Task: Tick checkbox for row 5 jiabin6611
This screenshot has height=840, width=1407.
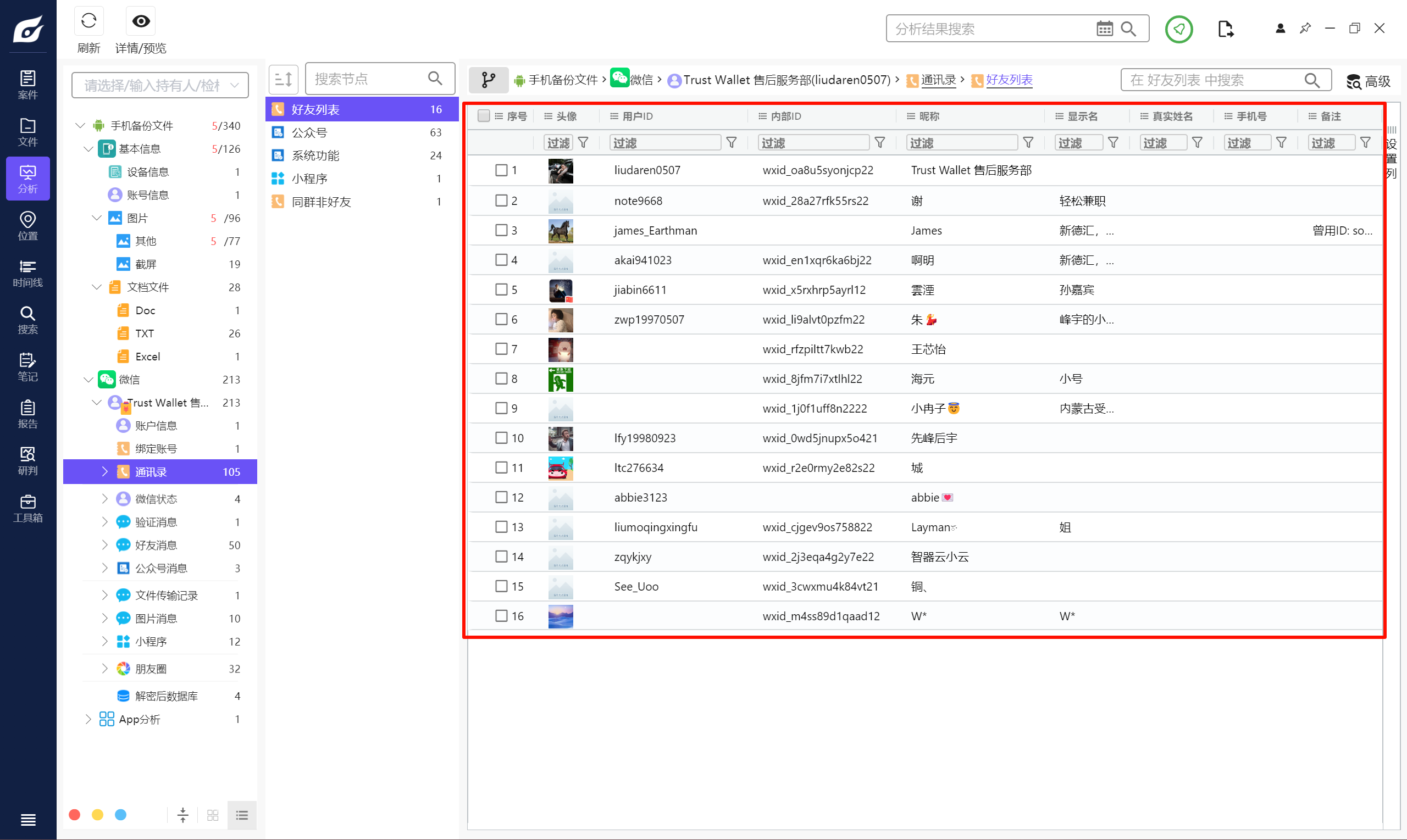Action: coord(501,289)
